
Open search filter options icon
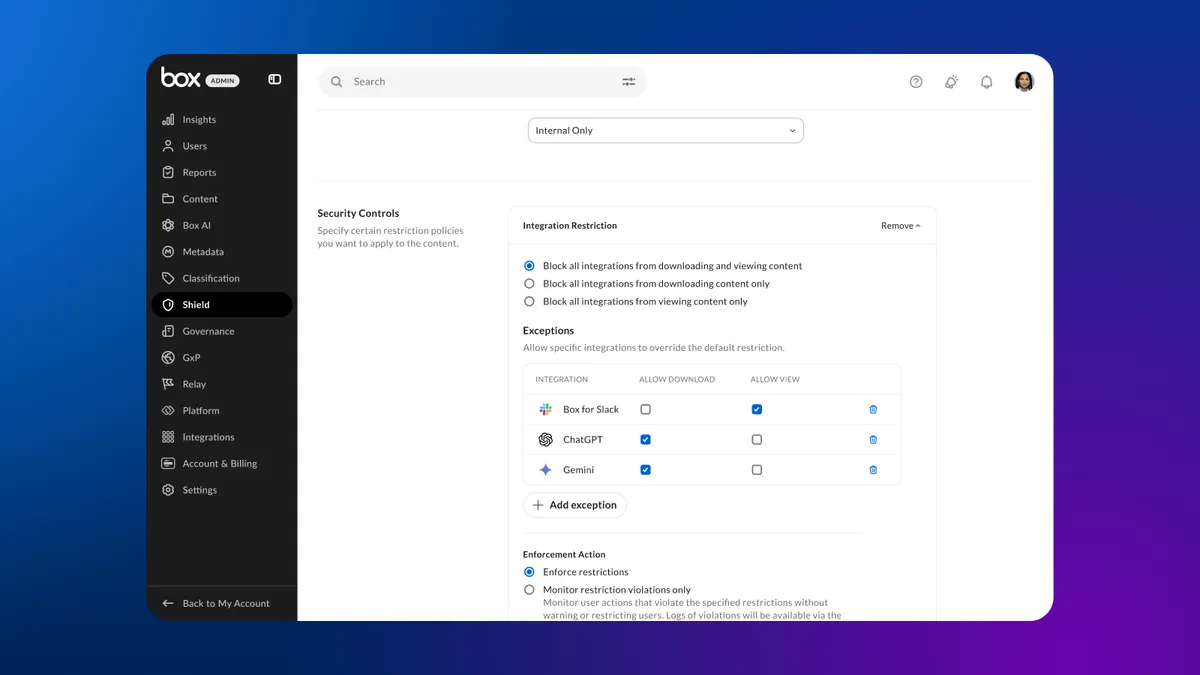629,82
